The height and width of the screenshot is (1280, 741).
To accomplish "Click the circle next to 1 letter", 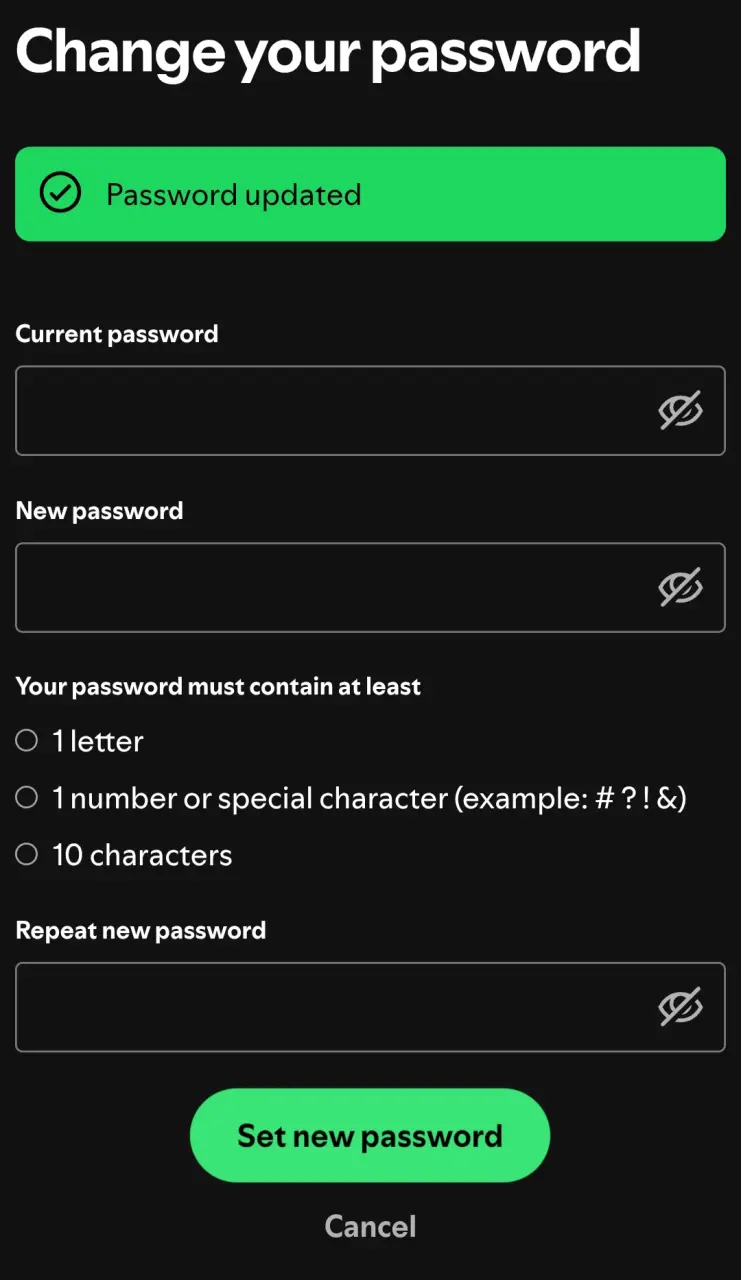I will 27,740.
